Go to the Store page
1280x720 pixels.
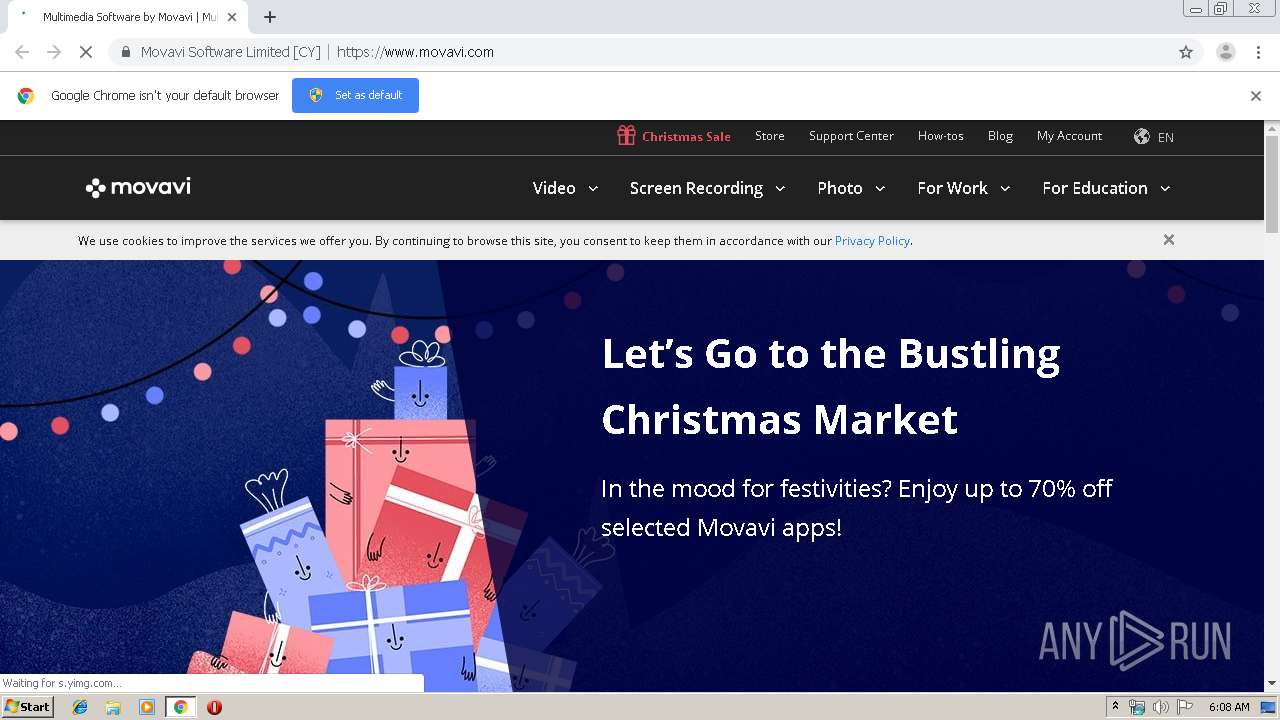[770, 136]
